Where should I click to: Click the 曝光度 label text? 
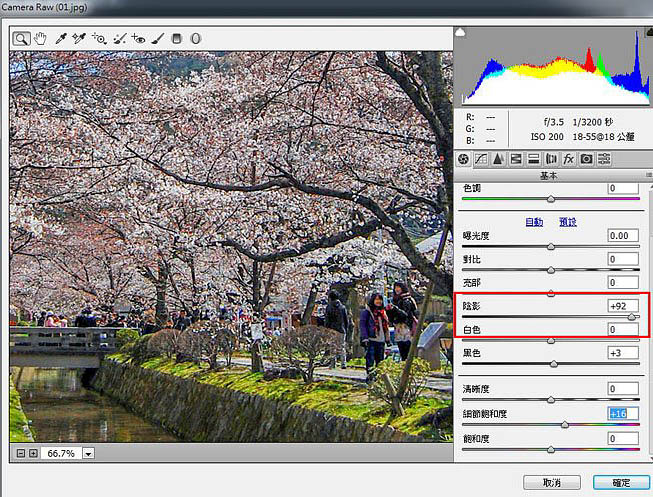pos(476,236)
